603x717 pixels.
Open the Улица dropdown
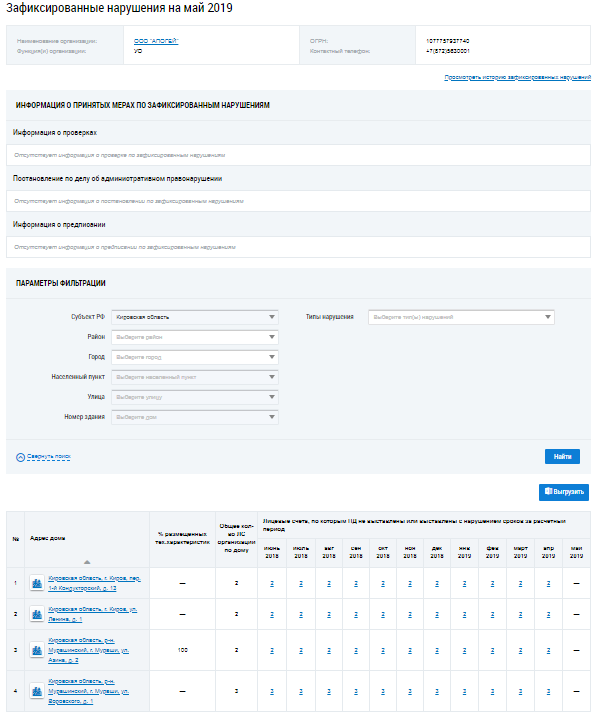(194, 397)
